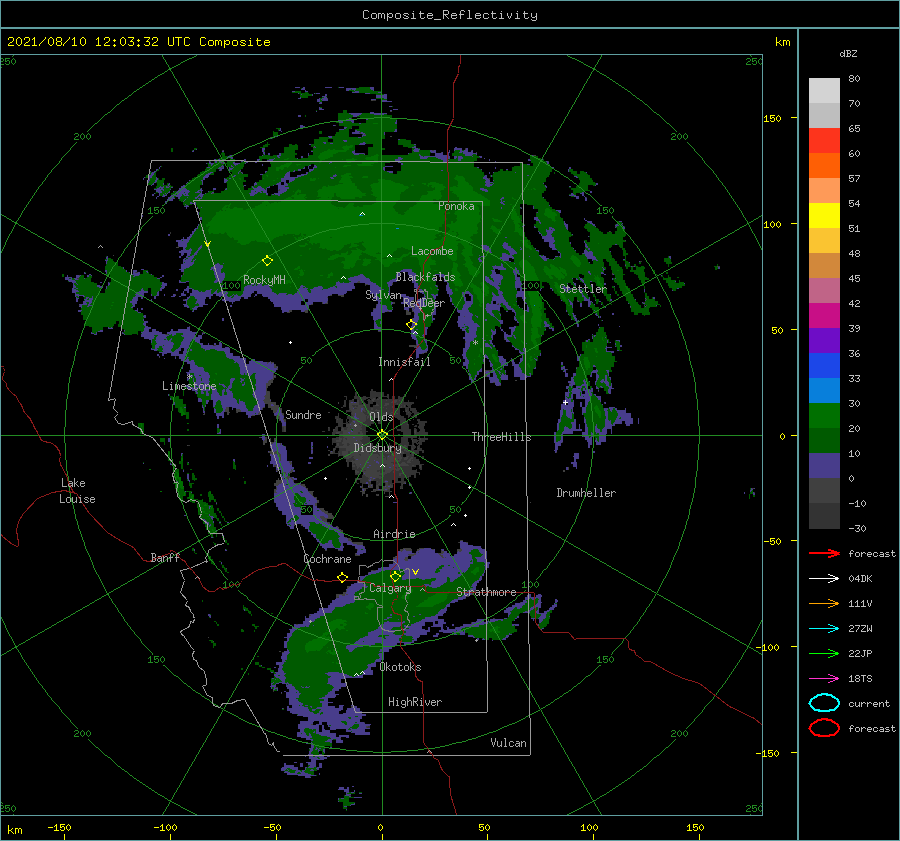Click the yellow diamond marker above Calgary
This screenshot has width=900, height=841.
point(395,576)
